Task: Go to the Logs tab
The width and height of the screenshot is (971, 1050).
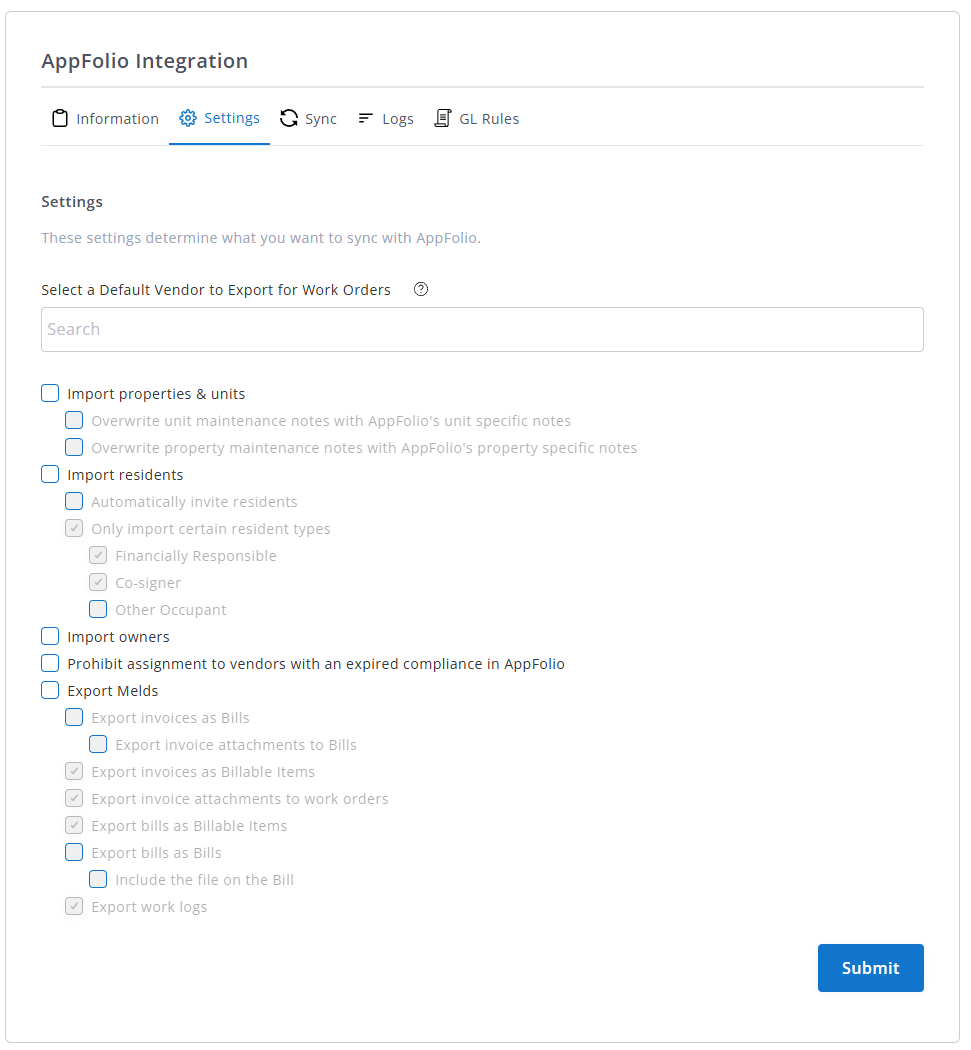Action: pyautogui.click(x=397, y=119)
